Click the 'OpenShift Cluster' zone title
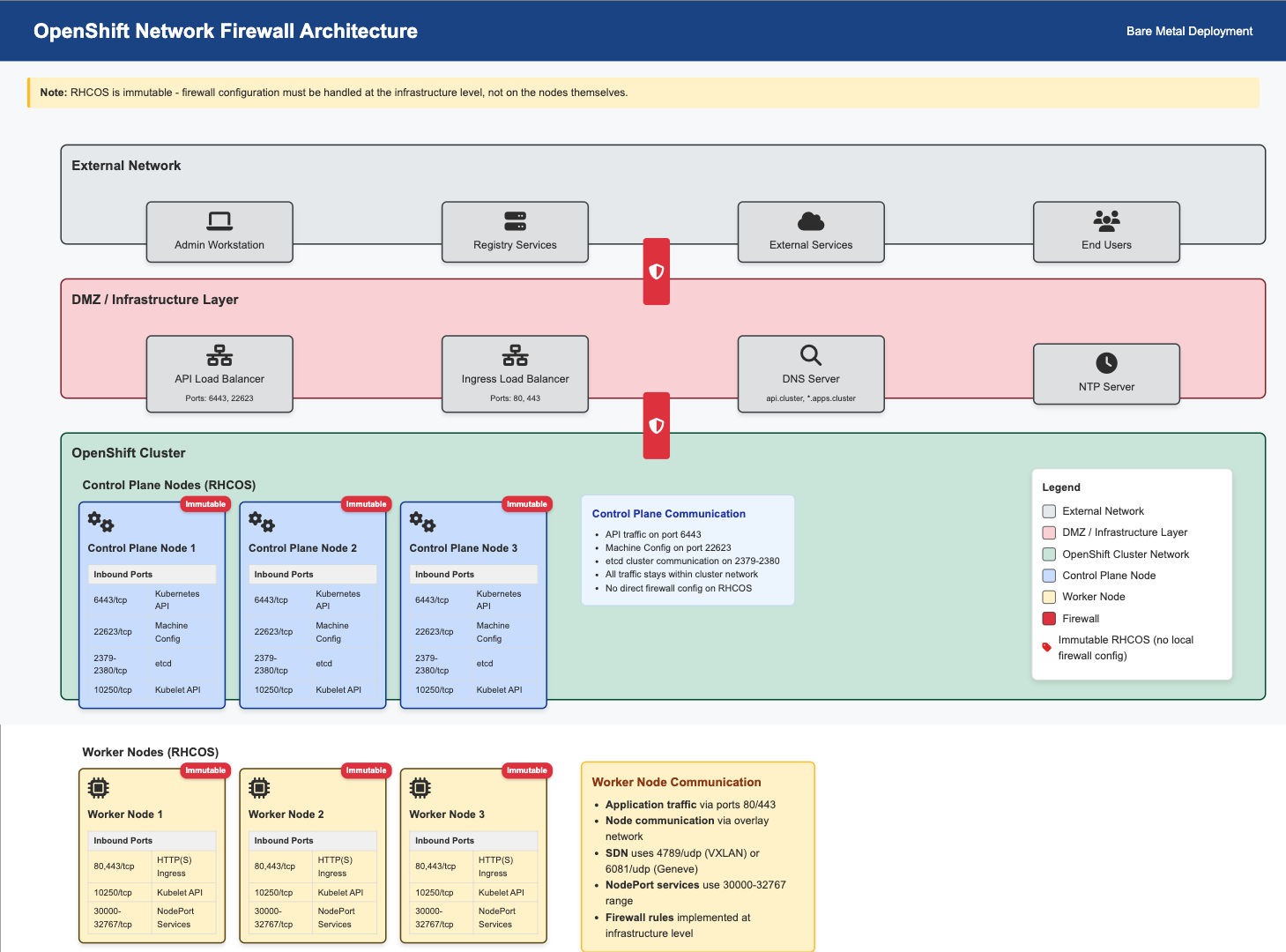This screenshot has height=952, width=1286. coord(129,453)
